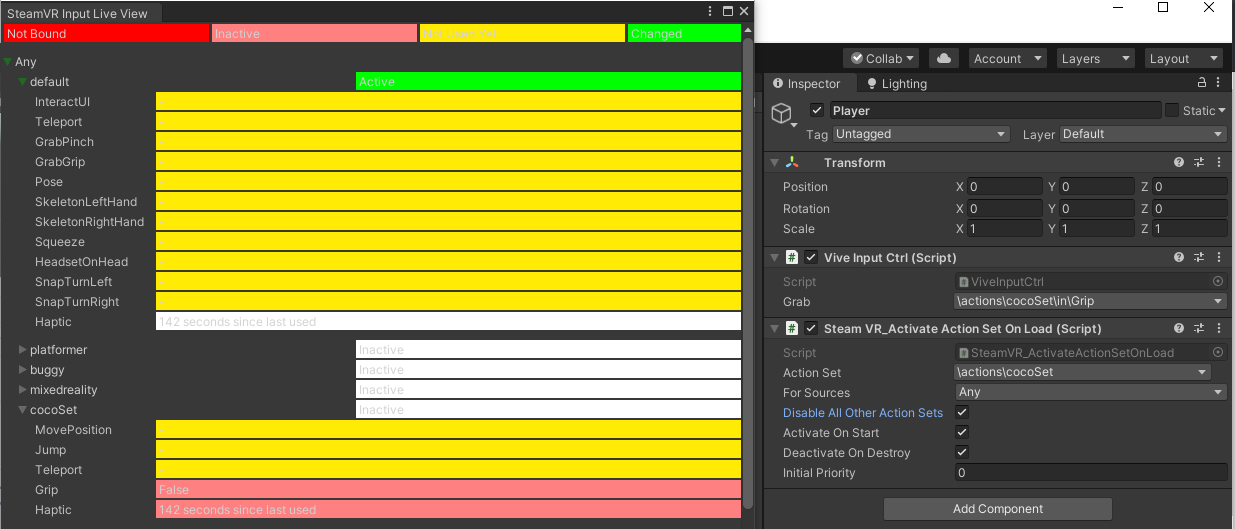Collapse the cocoSet action set
1235x529 pixels.
pos(22,410)
